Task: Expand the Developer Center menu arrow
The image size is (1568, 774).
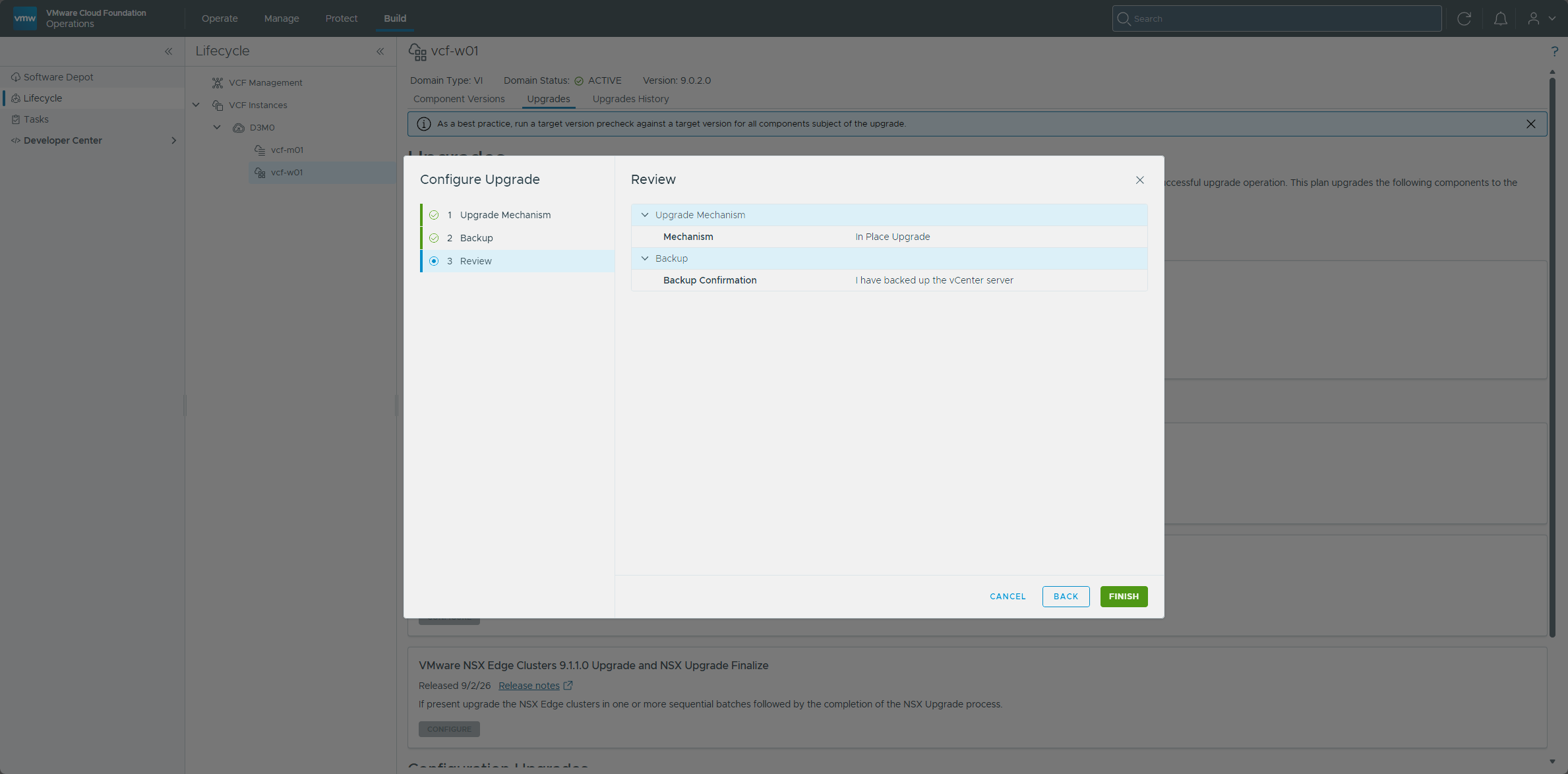Action: 173,140
